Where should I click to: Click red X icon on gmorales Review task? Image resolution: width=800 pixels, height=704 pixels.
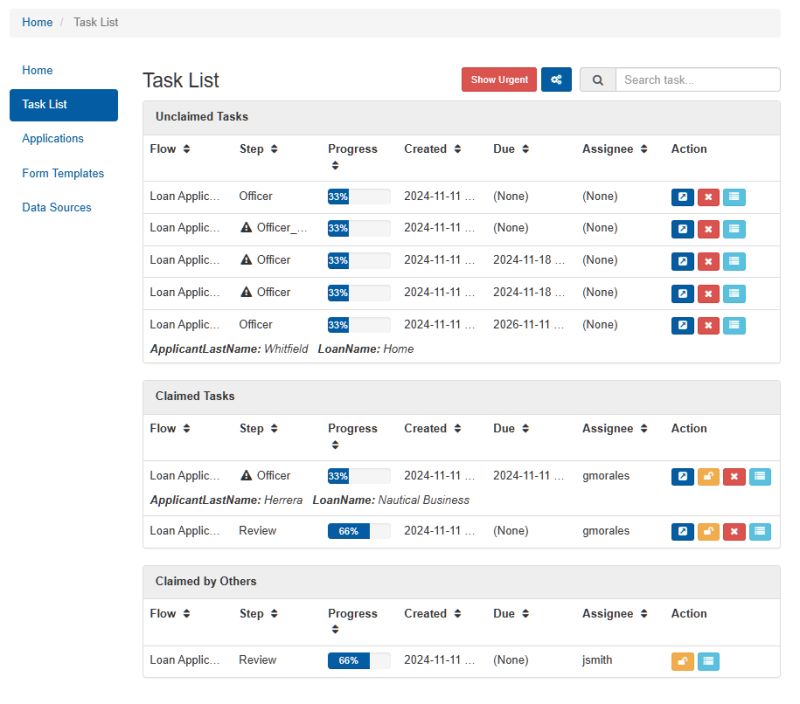pos(734,532)
